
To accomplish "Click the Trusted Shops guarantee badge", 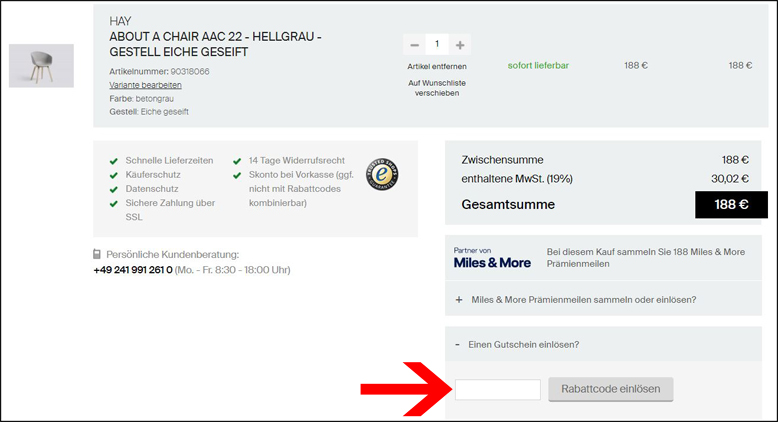I will click(x=382, y=175).
